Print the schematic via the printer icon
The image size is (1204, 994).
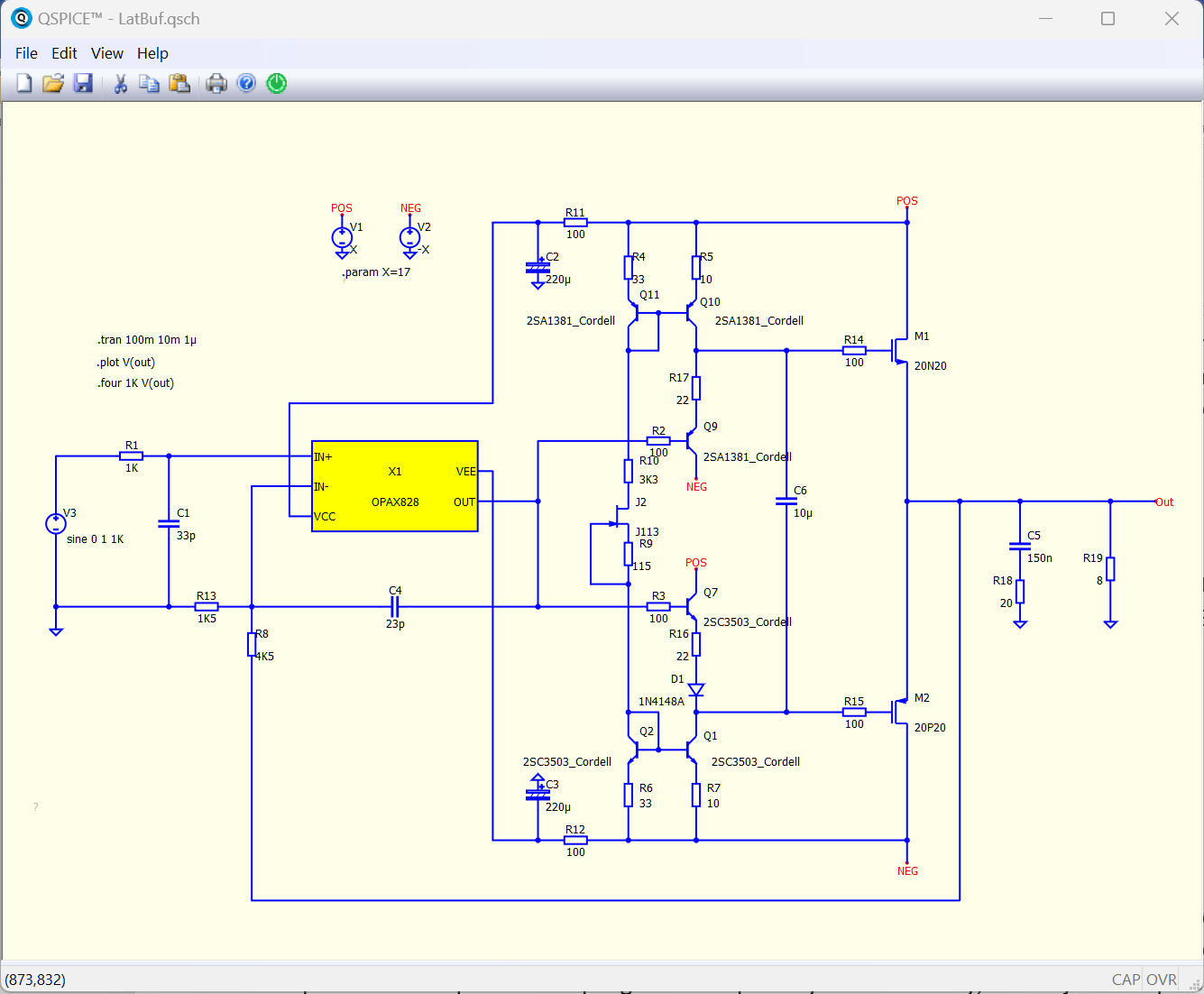(216, 84)
